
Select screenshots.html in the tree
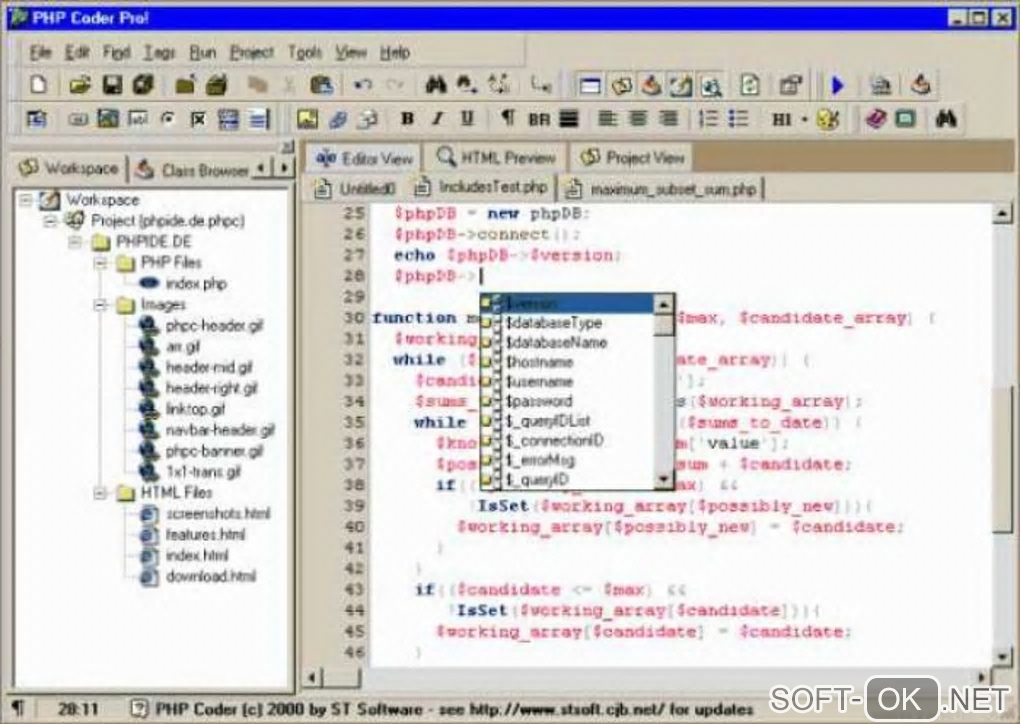[218, 513]
